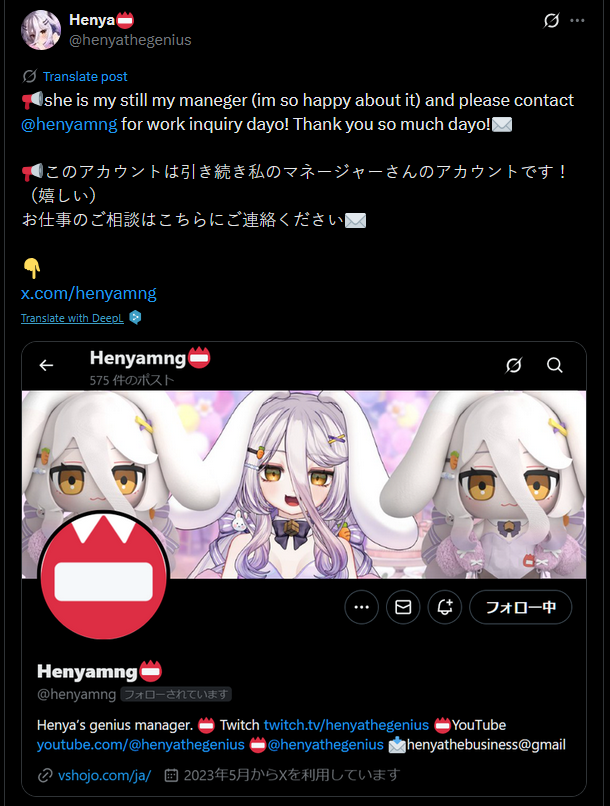Click the search magnifier icon in profile header

click(554, 365)
